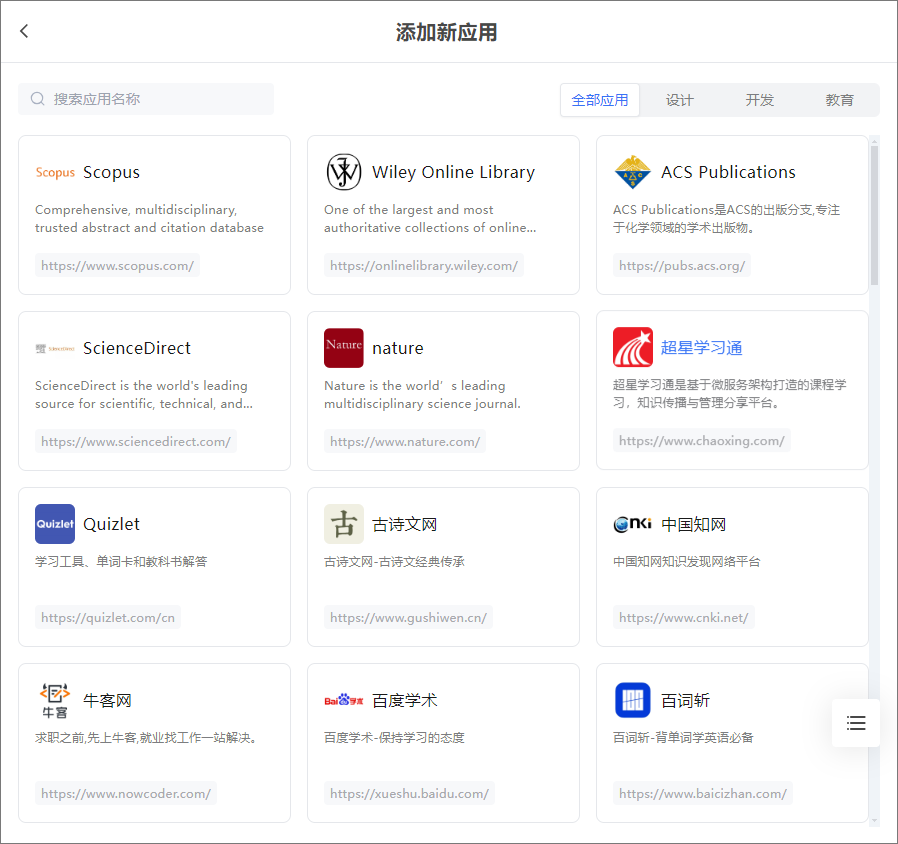The height and width of the screenshot is (844, 898).
Task: Click the app list vertical scrollbar thumb
Action: (874, 215)
